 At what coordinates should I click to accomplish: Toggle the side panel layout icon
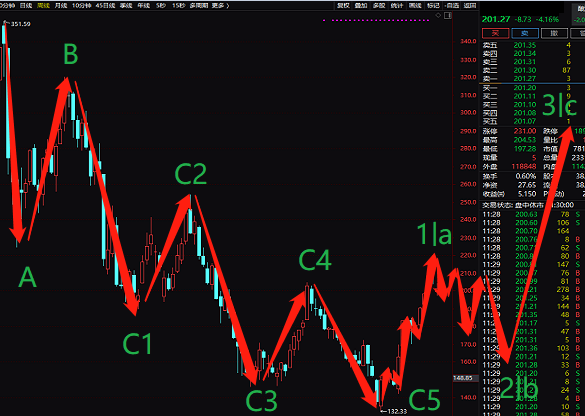448,15
